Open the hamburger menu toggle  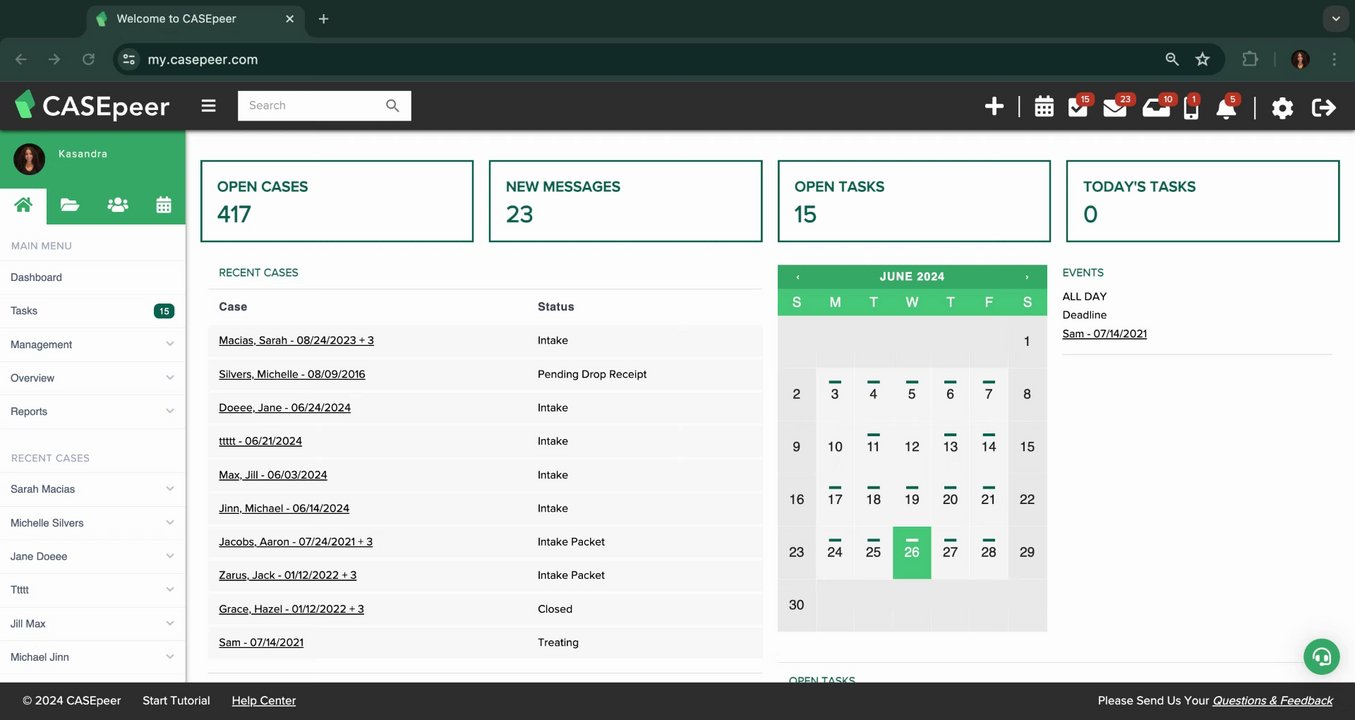tap(208, 105)
